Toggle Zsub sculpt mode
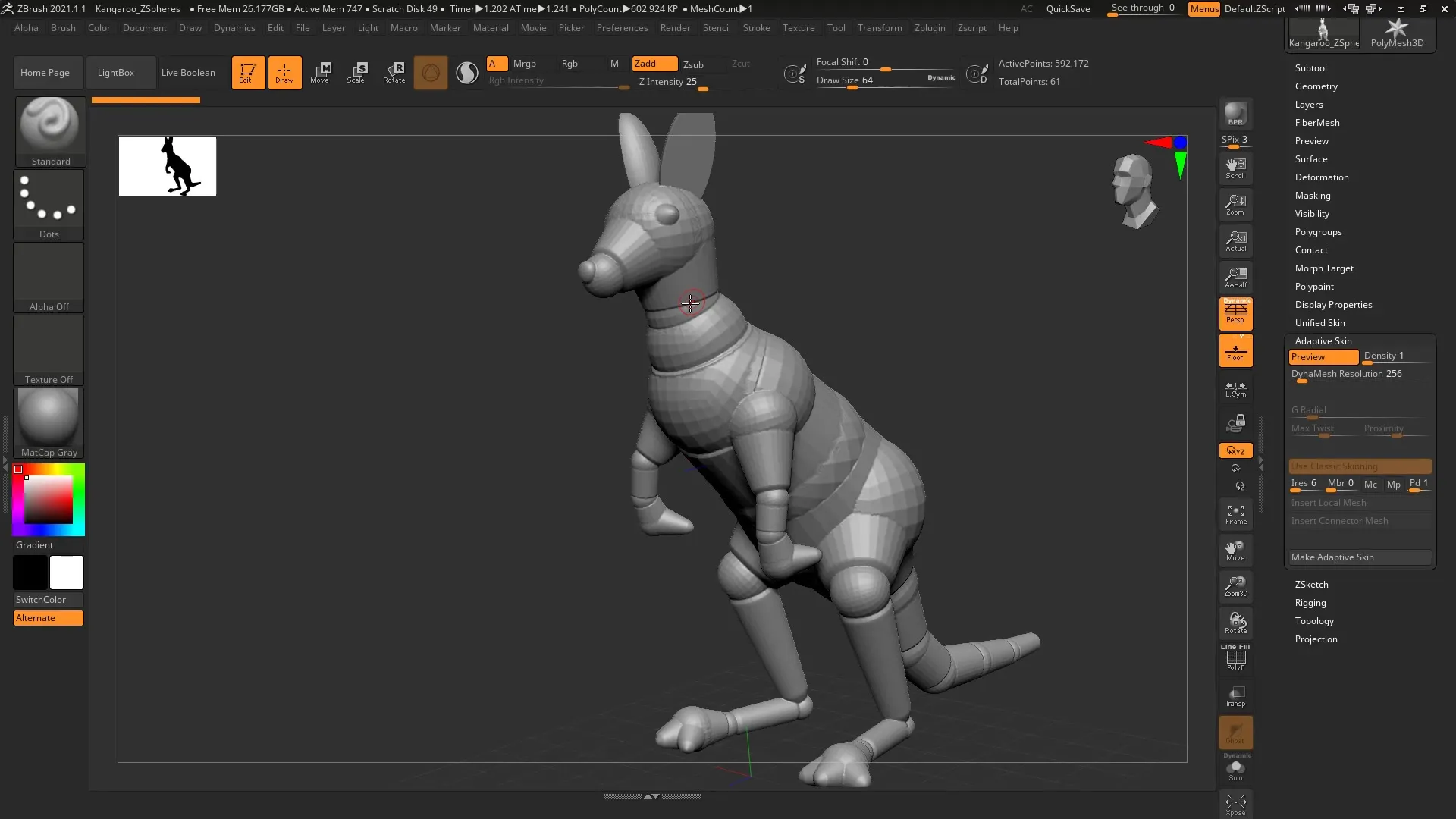 [x=693, y=64]
